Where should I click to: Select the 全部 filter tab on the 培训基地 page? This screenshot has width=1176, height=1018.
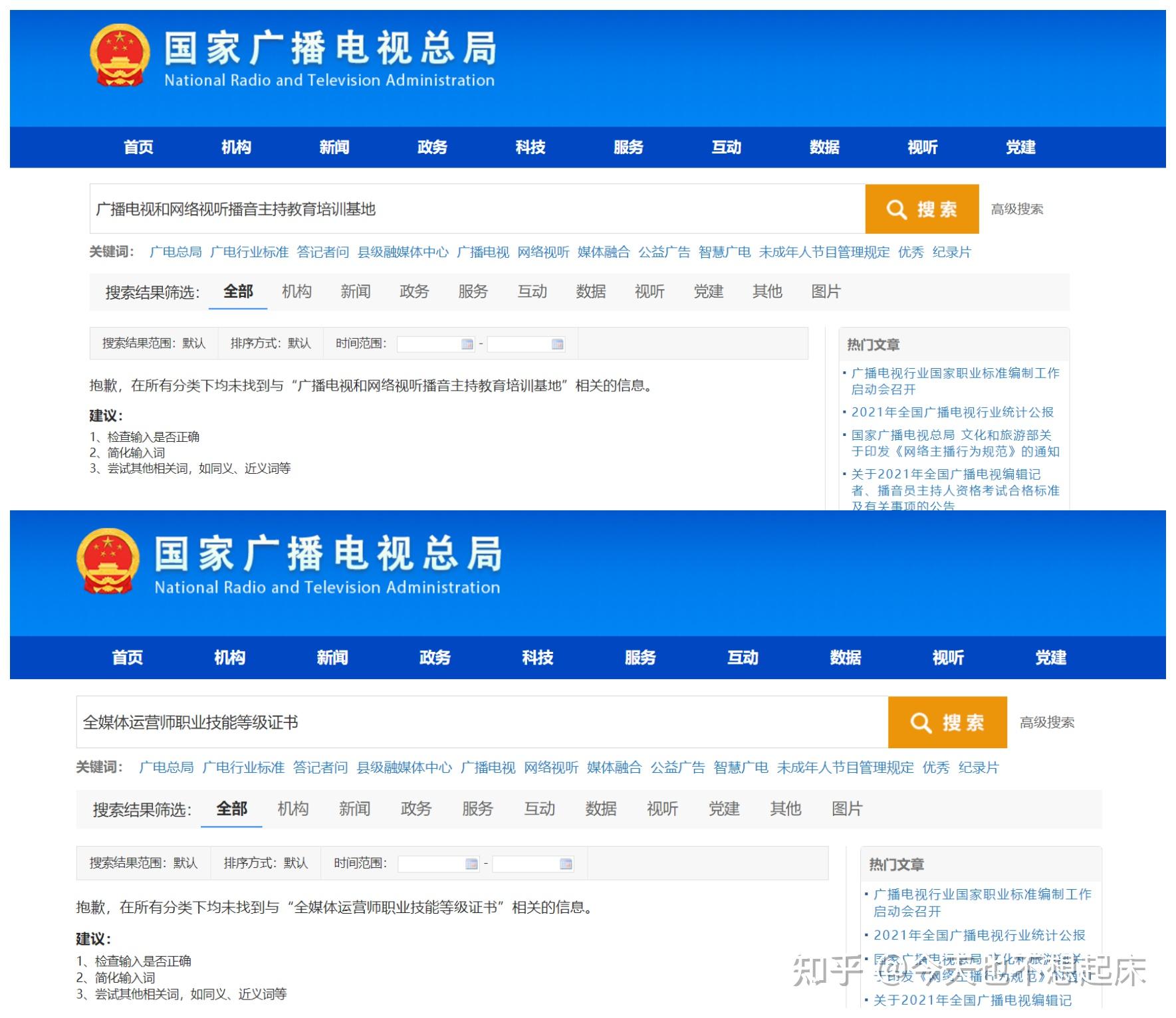click(238, 292)
